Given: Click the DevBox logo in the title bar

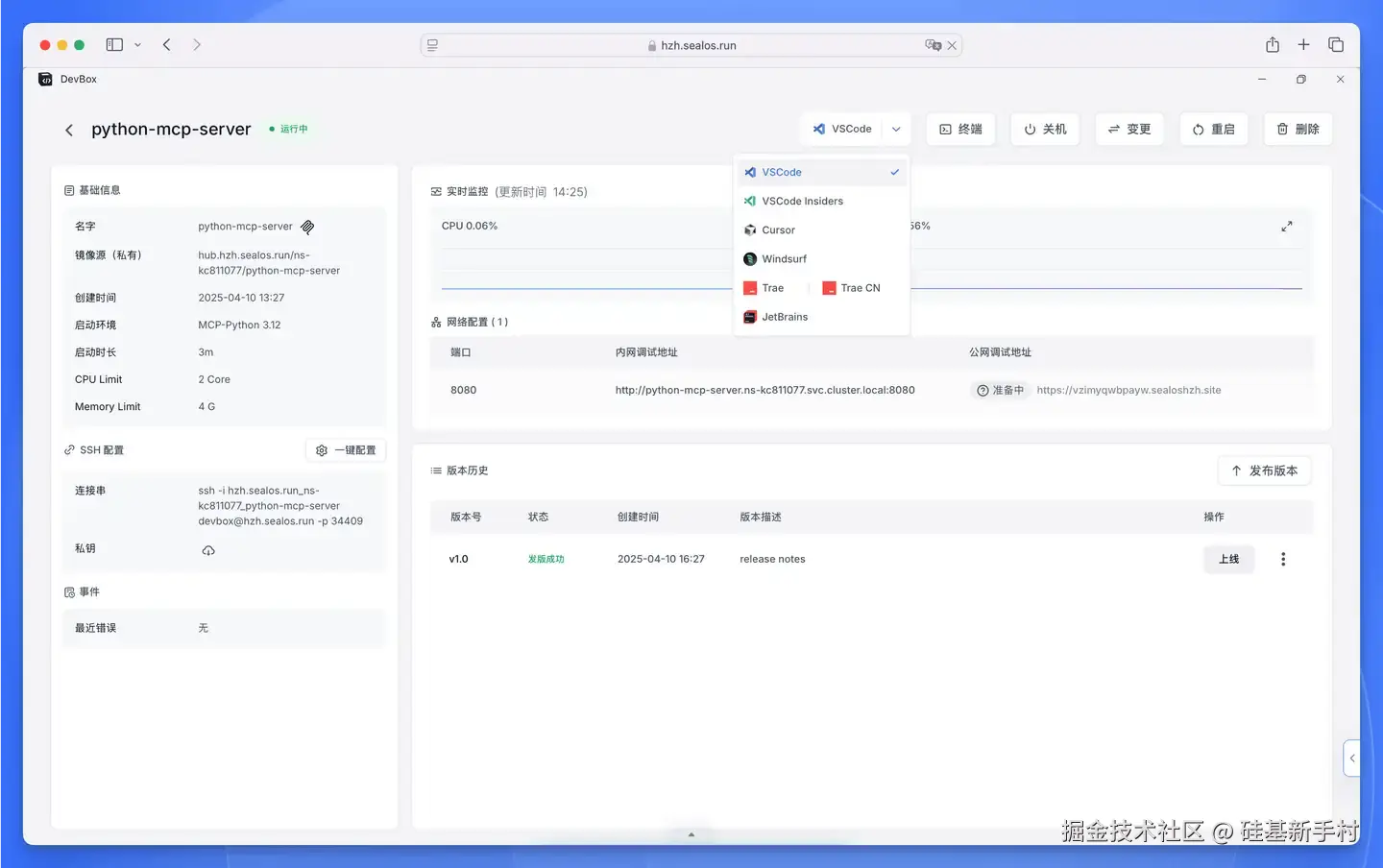Looking at the screenshot, I should click(x=44, y=79).
